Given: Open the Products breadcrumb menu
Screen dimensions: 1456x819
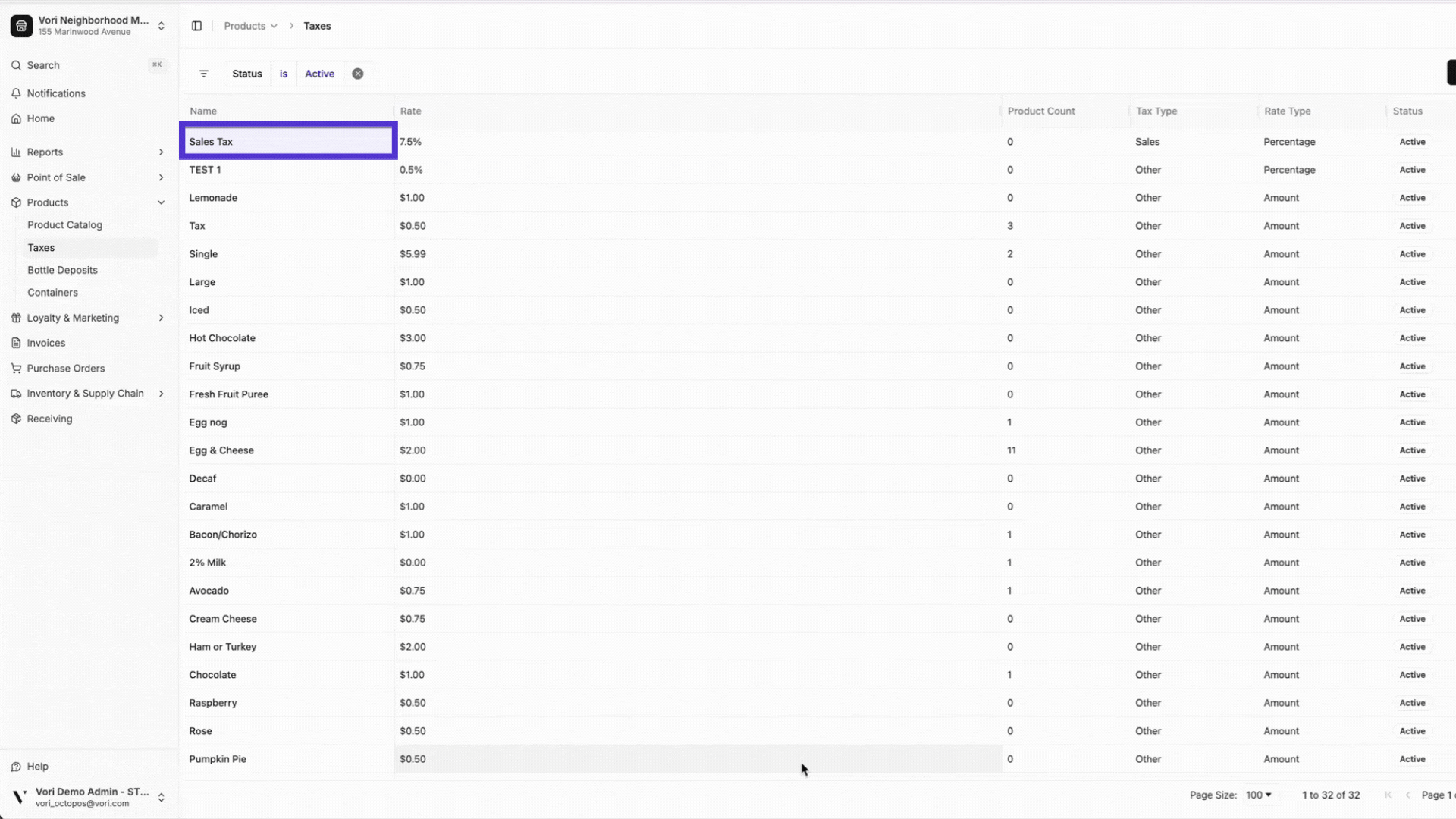Looking at the screenshot, I should (x=250, y=25).
